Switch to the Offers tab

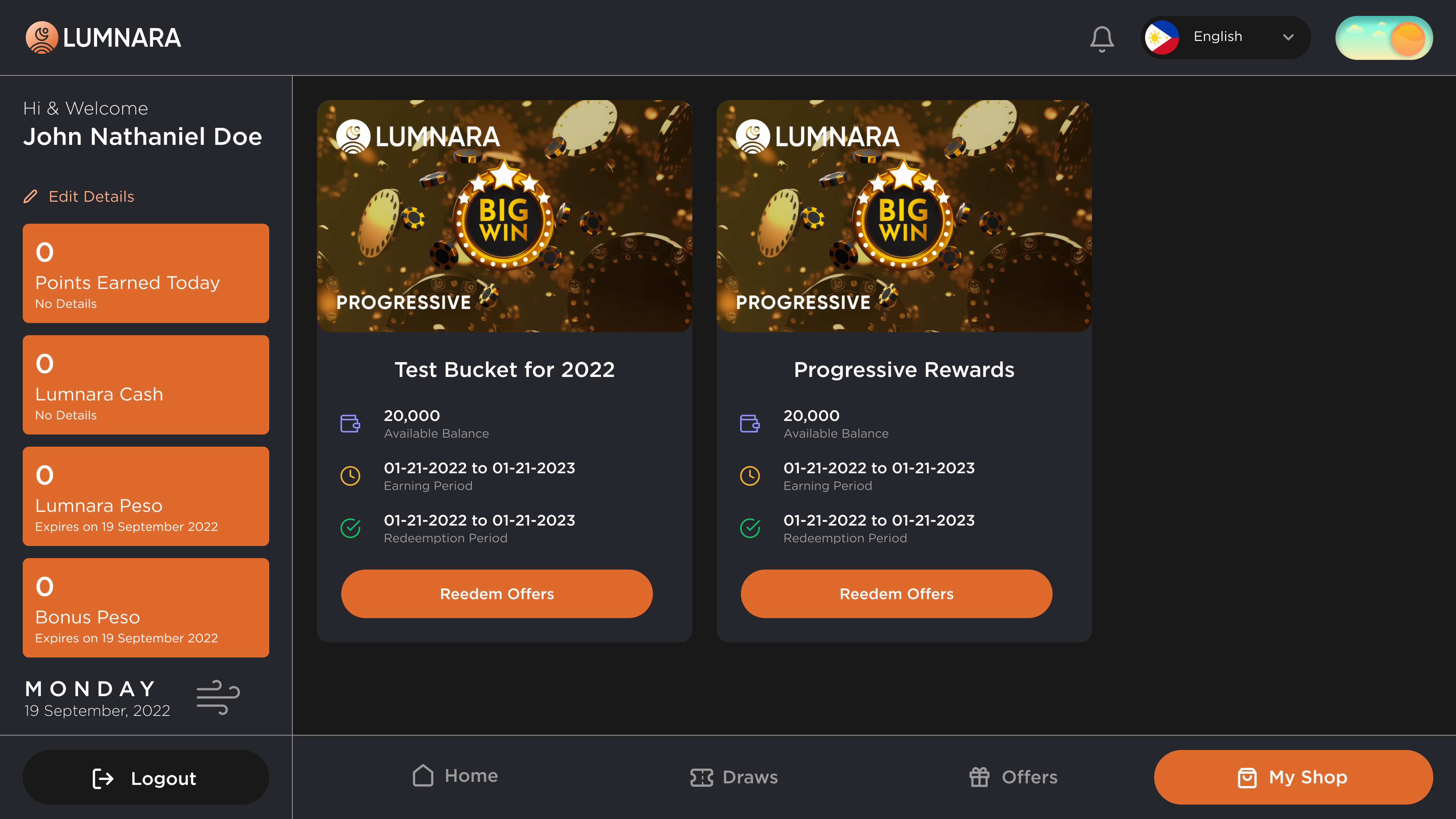coord(1013,777)
